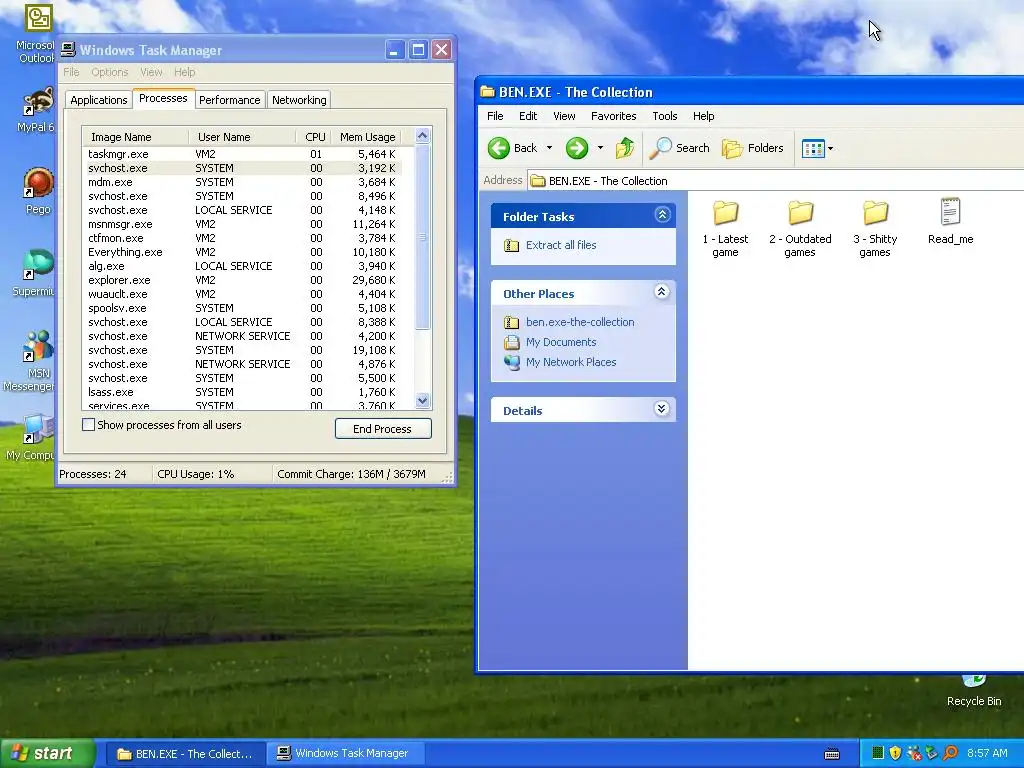Enable 'Show processes from all users' checkbox
The image size is (1024, 768).
pos(88,424)
